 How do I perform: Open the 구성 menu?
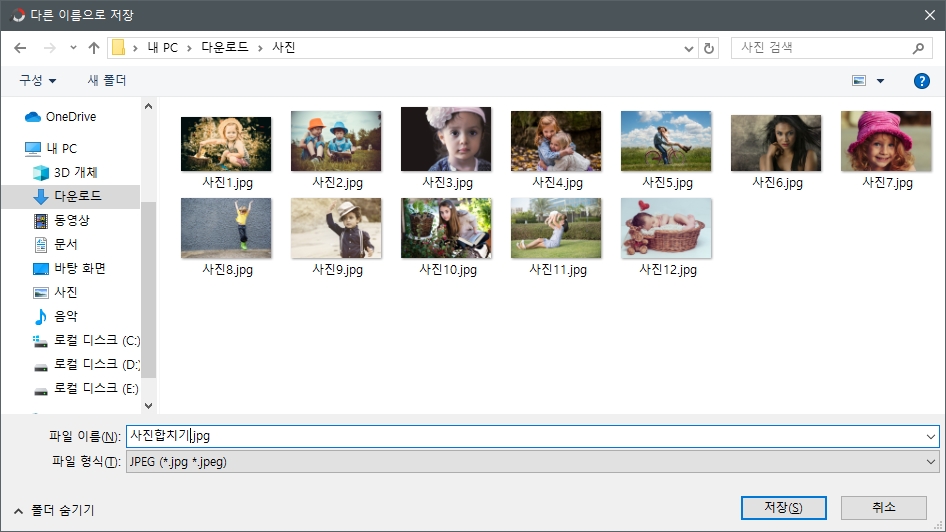coord(37,80)
